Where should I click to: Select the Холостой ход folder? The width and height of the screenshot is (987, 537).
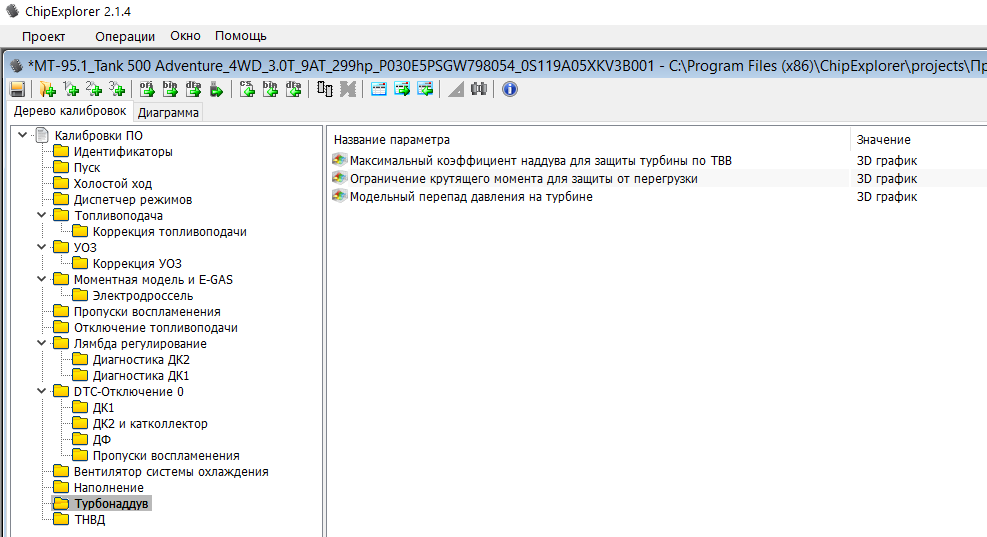pyautogui.click(x=112, y=184)
